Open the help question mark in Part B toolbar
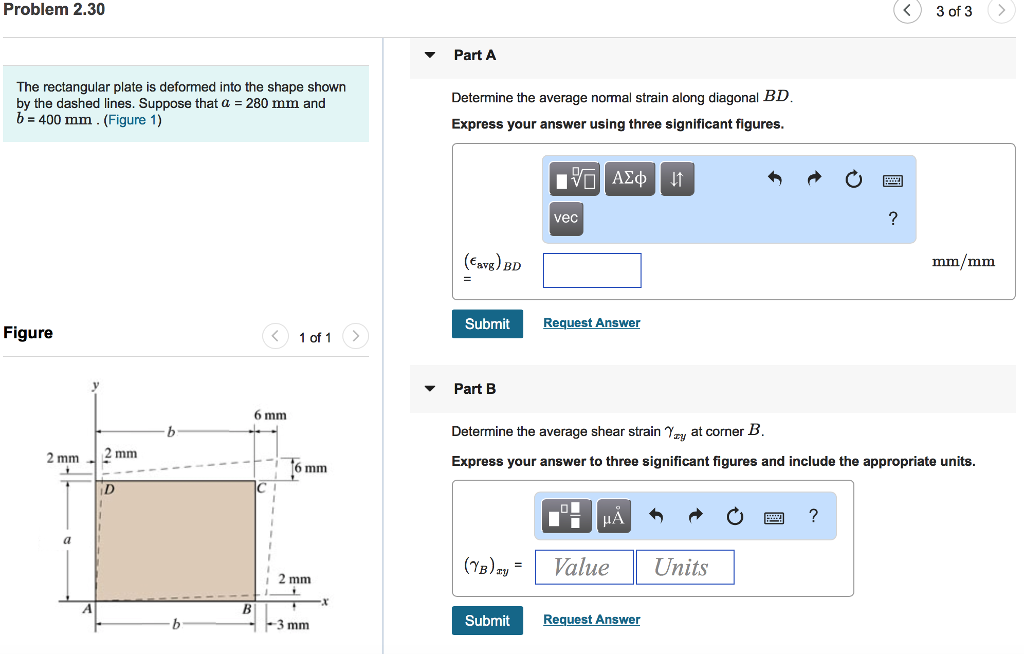This screenshot has height=654, width=1024. 813,516
